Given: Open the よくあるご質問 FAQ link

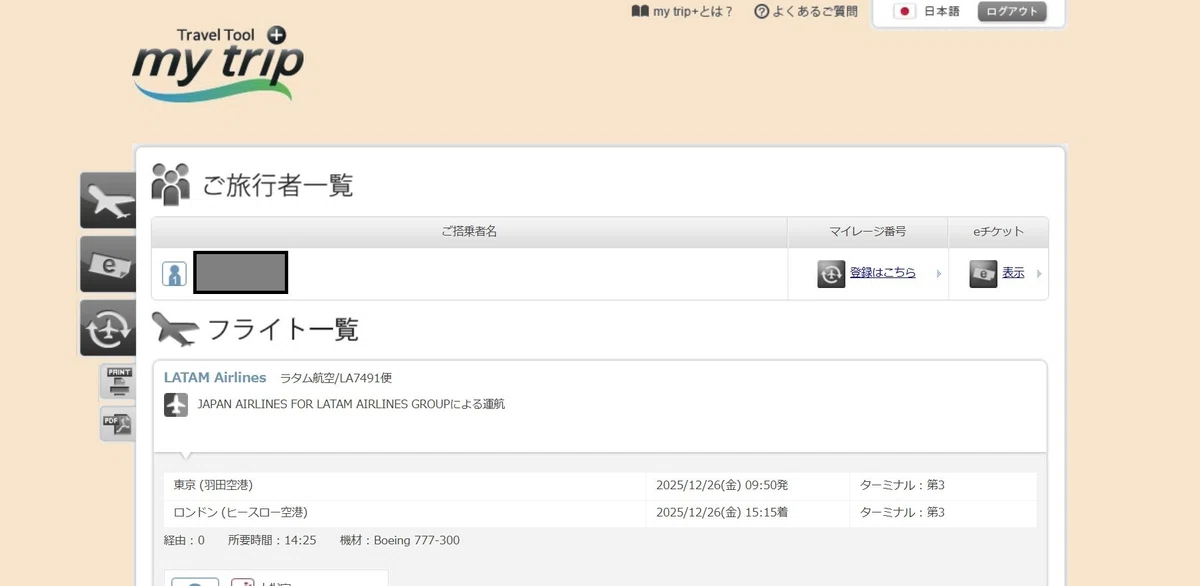Looking at the screenshot, I should point(815,12).
